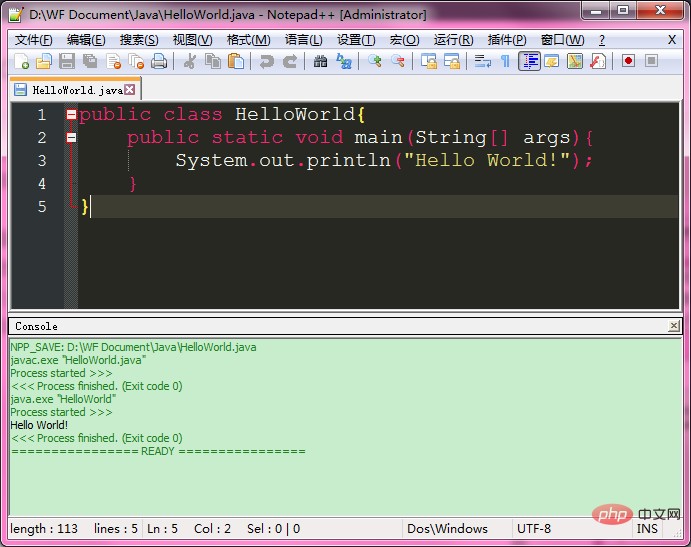Close the HelloWorld.java tab
The width and height of the screenshot is (691, 547).
[x=130, y=90]
